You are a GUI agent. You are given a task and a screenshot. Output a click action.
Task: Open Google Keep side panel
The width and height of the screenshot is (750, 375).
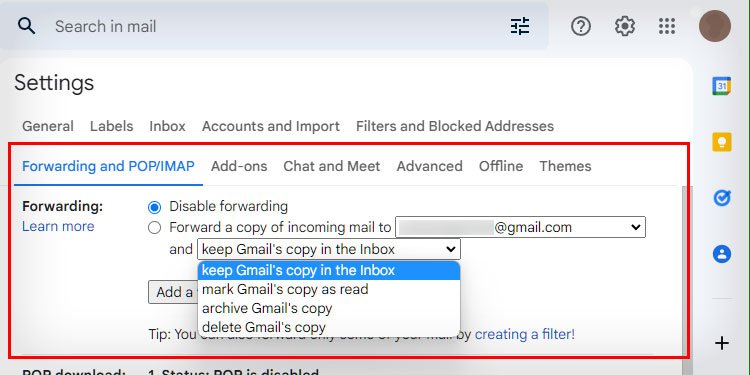click(721, 142)
